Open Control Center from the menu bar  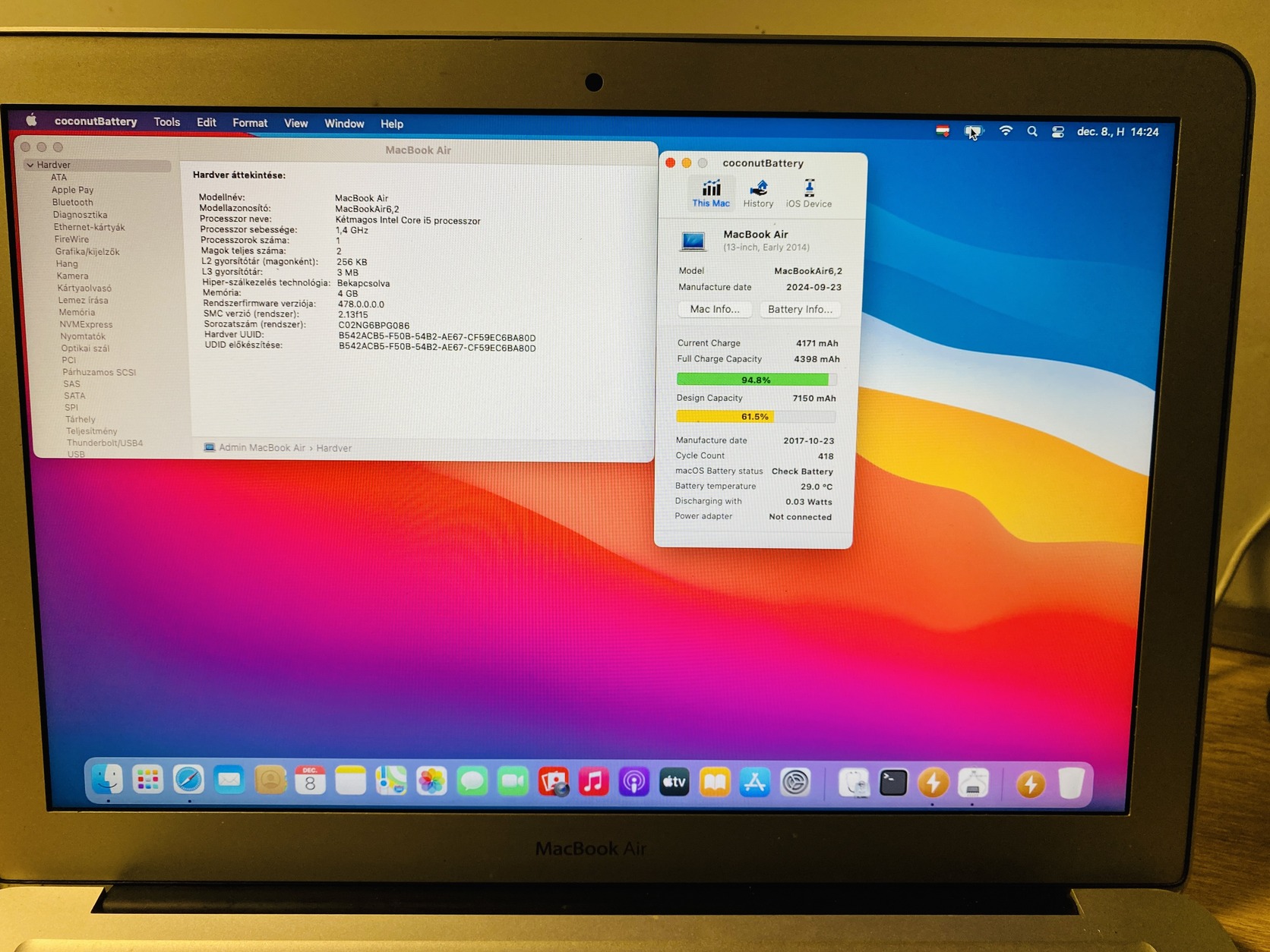[1057, 132]
